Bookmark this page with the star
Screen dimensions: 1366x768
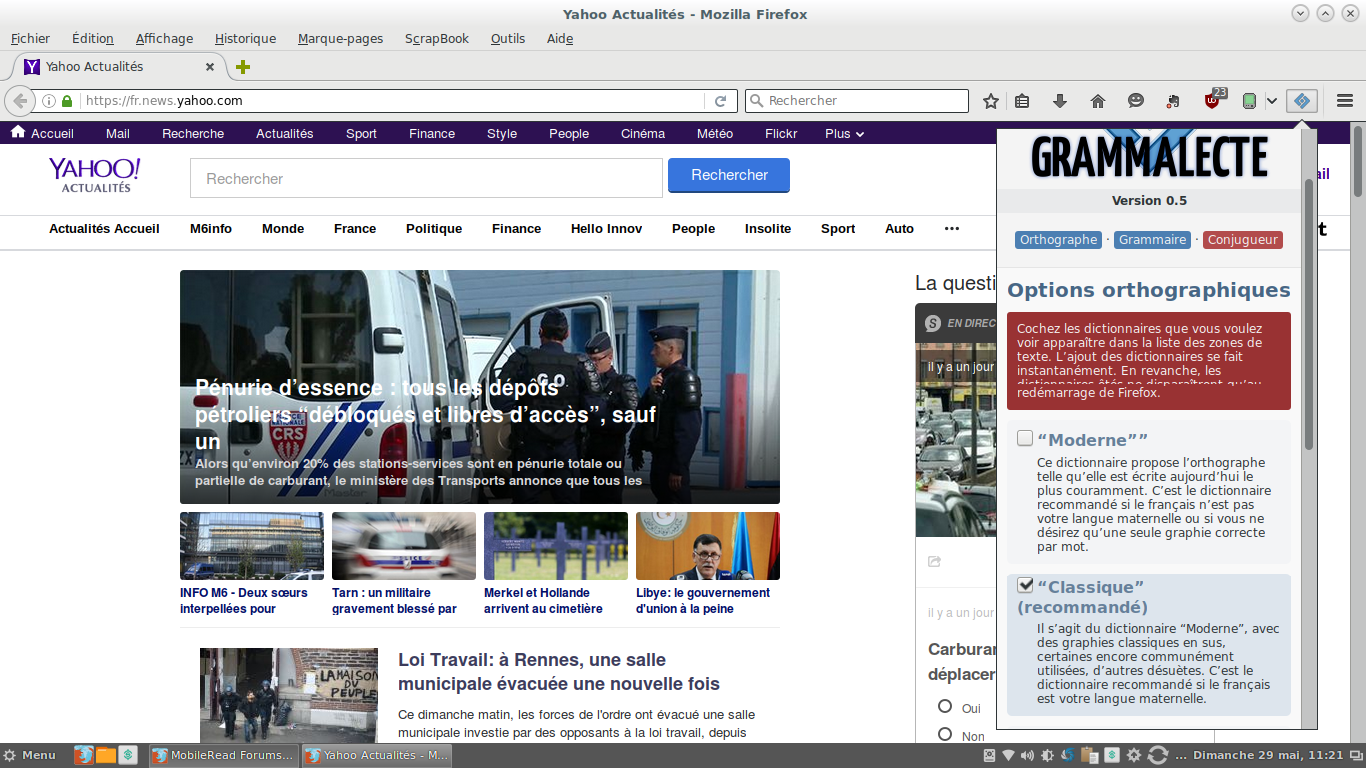point(991,101)
